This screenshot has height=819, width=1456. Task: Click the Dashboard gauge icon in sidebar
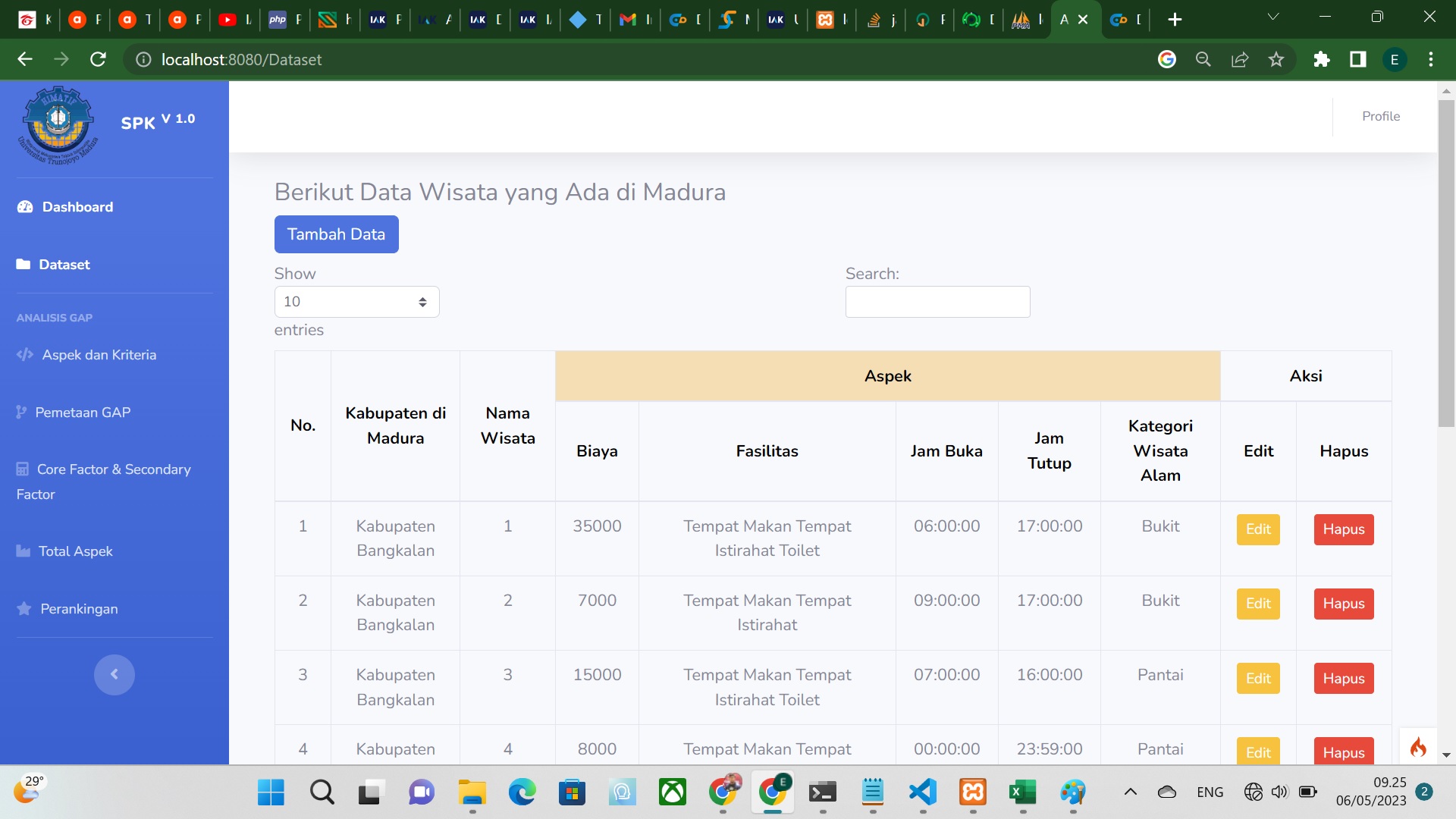coord(25,207)
